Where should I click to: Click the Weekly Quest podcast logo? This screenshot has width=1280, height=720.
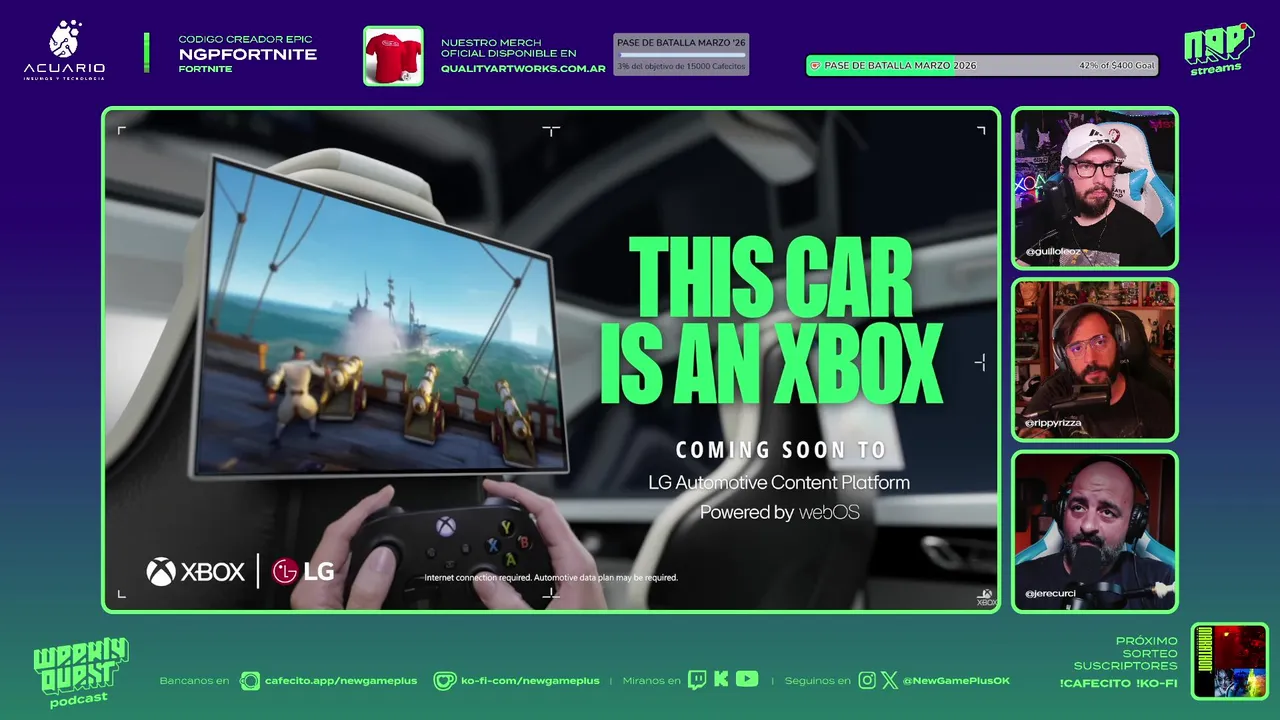coord(81,672)
